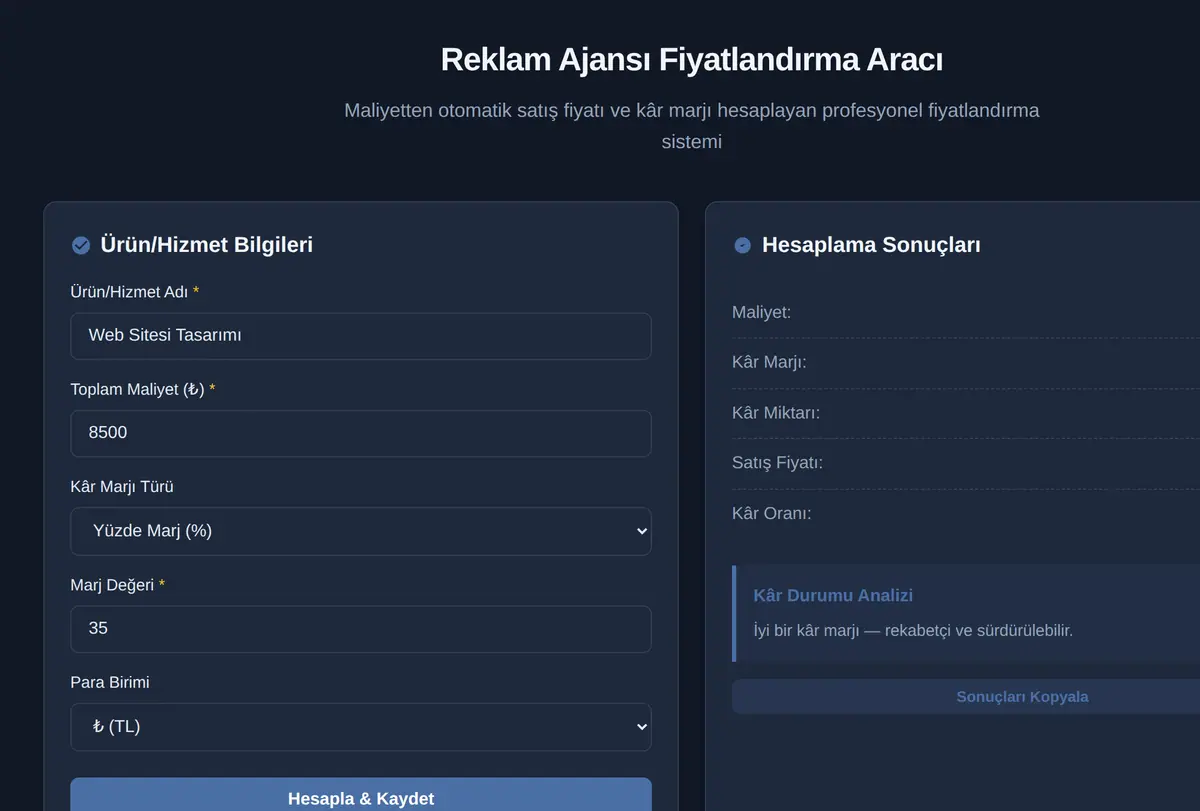Click the Kâr Miktarı: result row label
This screenshot has height=811, width=1200.
click(x=776, y=412)
